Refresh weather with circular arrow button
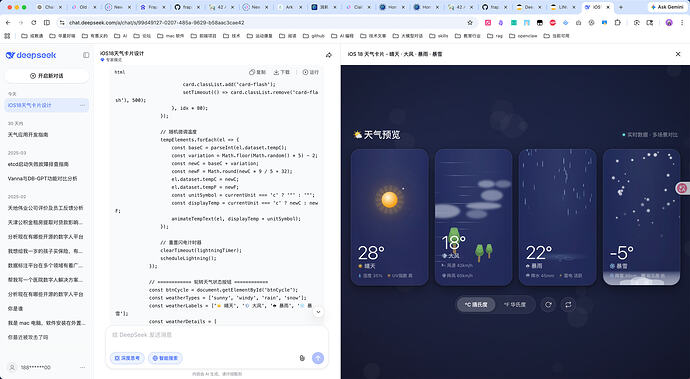The image size is (690, 379). click(x=548, y=304)
